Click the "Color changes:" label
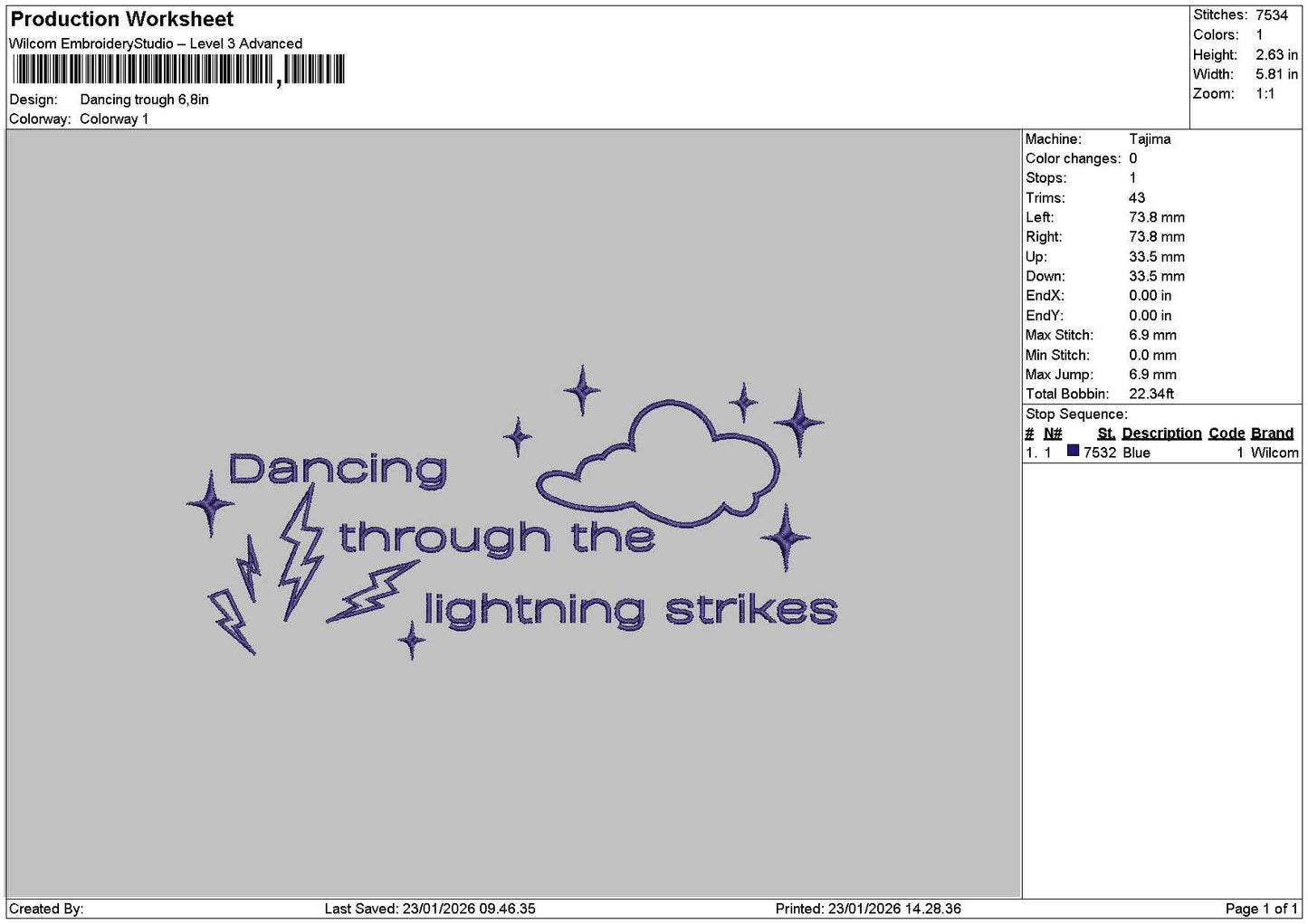This screenshot has width=1308, height=924. point(1073,158)
